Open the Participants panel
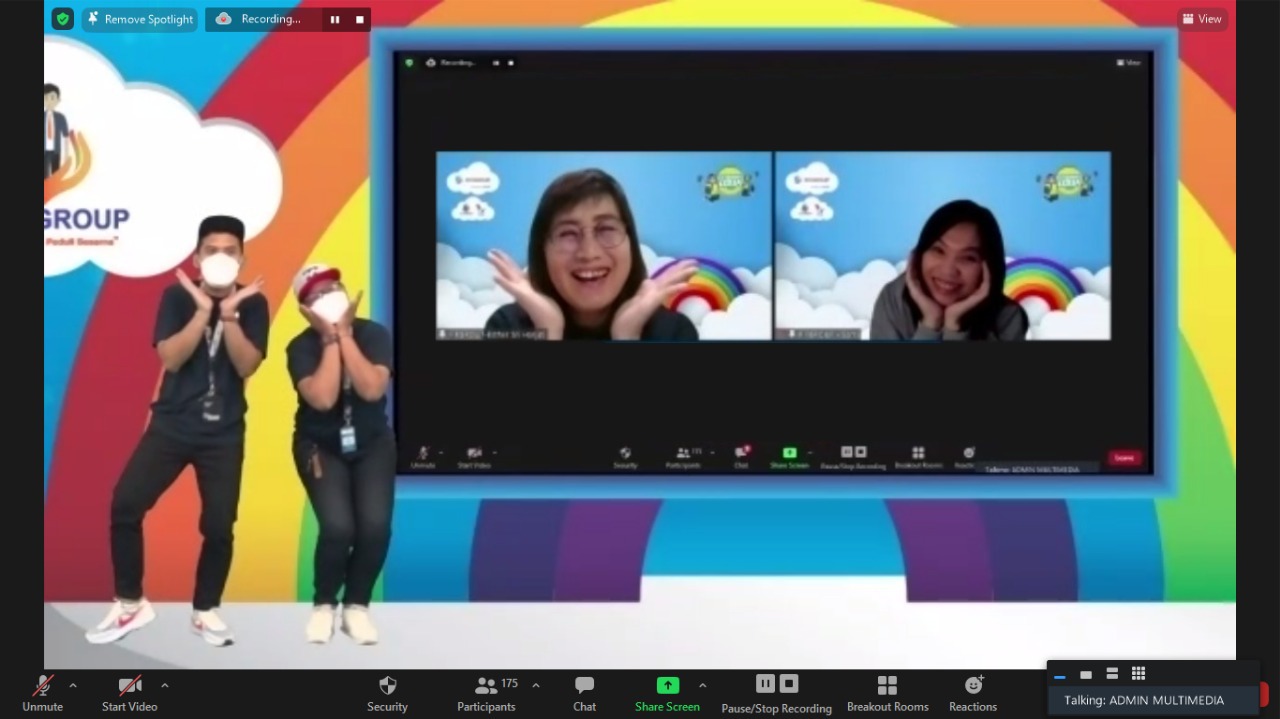1280x719 pixels. 486,693
